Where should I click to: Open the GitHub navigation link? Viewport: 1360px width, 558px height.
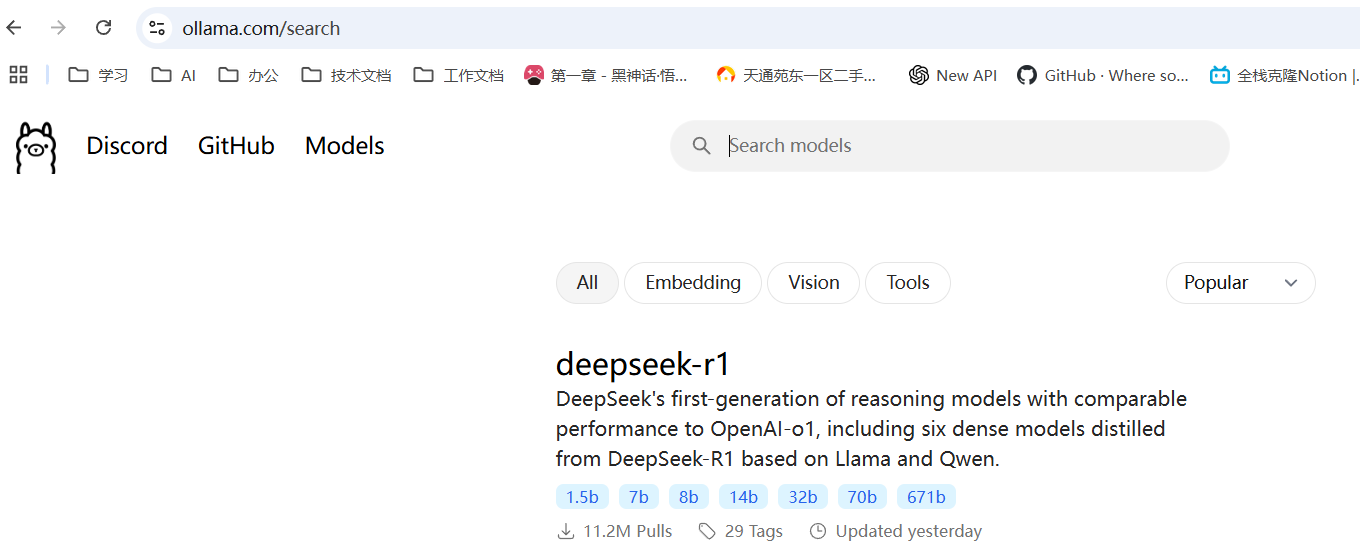[x=236, y=146]
